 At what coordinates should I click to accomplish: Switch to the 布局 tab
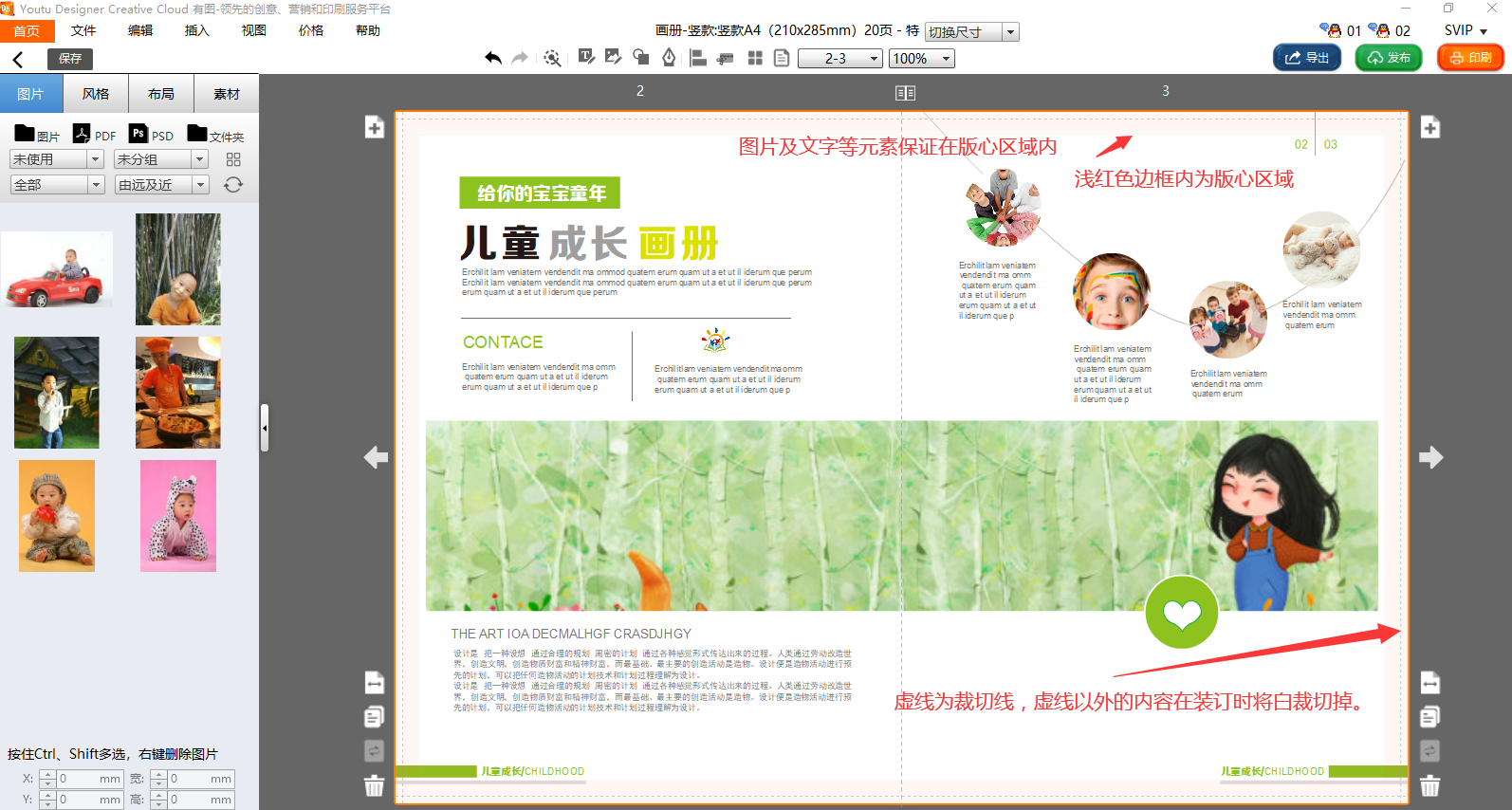[161, 94]
